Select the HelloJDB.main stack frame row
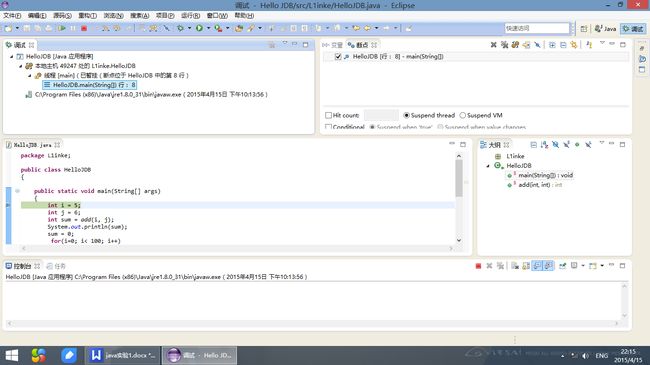 pos(90,85)
